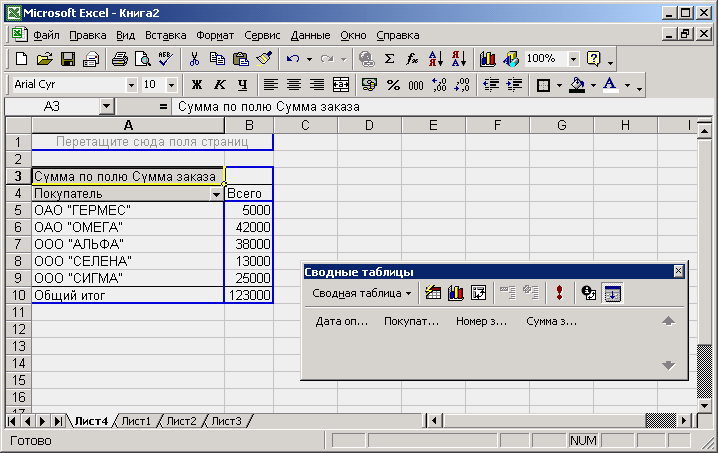Apply AutoSum sigma icon
The width and height of the screenshot is (718, 453).
click(389, 59)
